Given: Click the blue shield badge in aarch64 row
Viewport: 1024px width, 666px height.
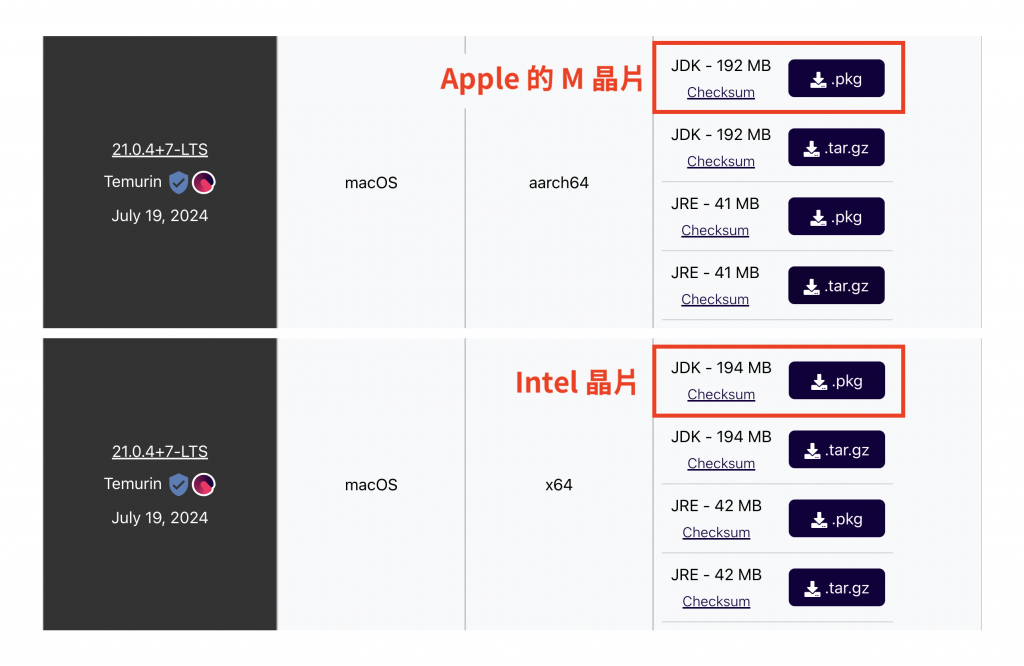Looking at the screenshot, I should tap(178, 183).
